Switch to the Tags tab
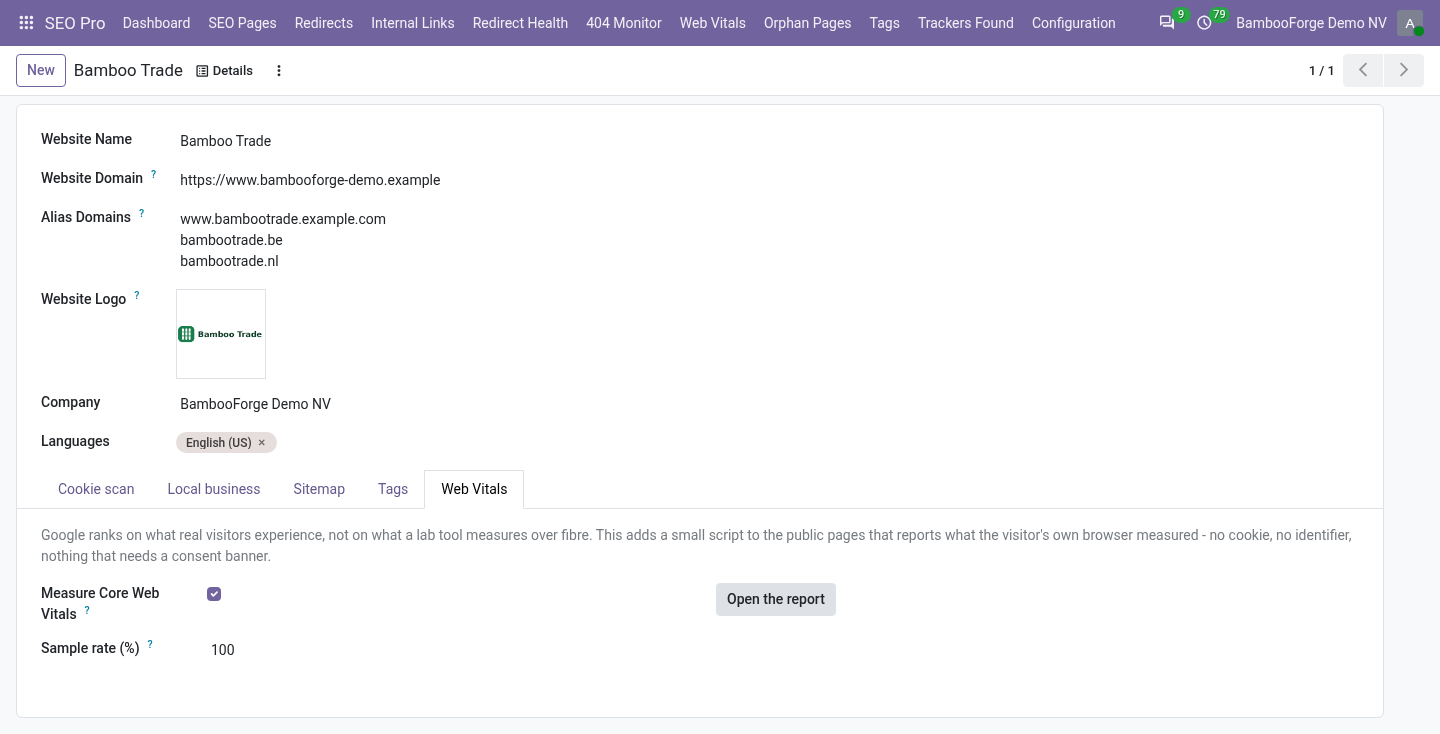 [x=393, y=489]
